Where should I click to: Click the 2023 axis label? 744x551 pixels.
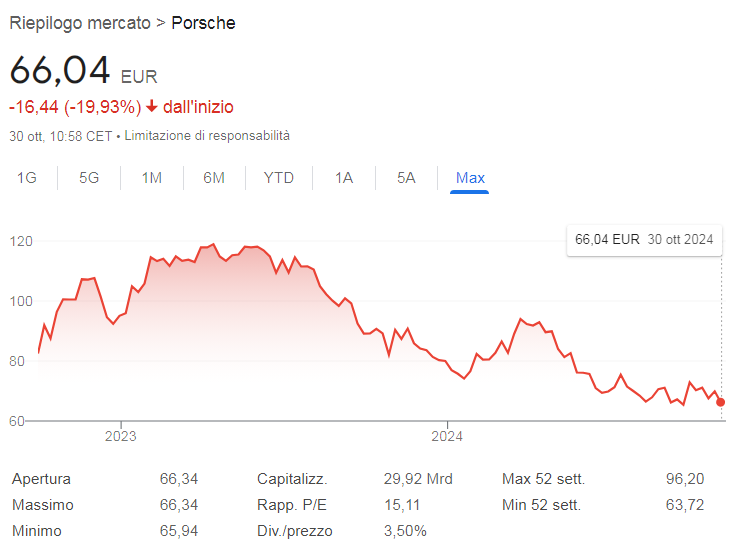tap(120, 435)
